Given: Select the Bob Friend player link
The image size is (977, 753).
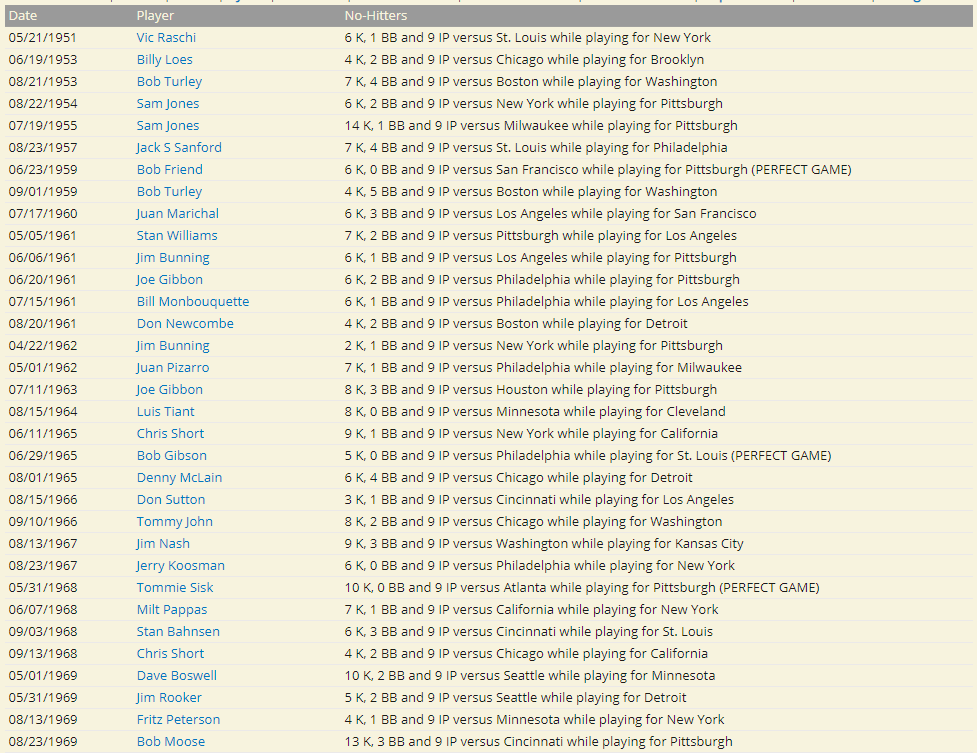Looking at the screenshot, I should coord(169,169).
